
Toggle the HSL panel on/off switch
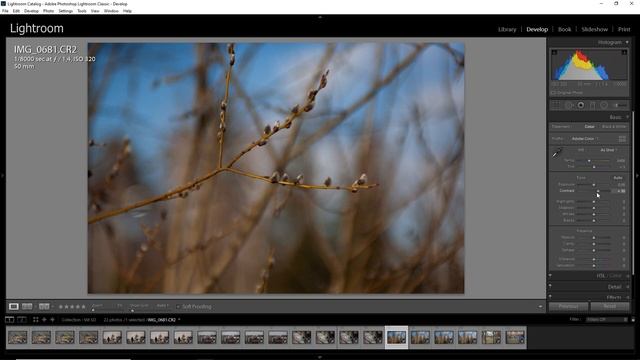click(550, 276)
